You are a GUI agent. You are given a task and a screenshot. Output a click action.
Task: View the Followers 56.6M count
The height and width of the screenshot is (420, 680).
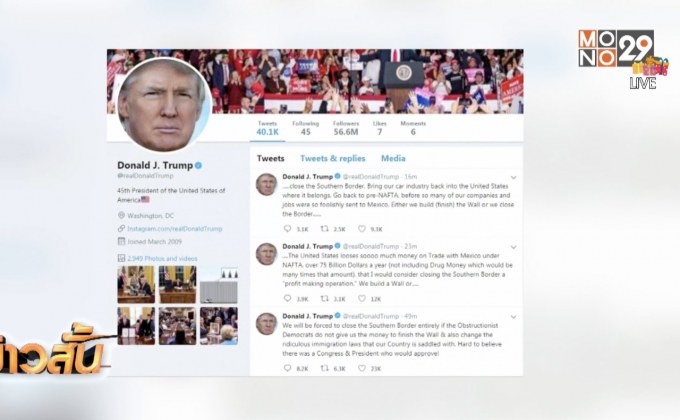tap(346, 128)
